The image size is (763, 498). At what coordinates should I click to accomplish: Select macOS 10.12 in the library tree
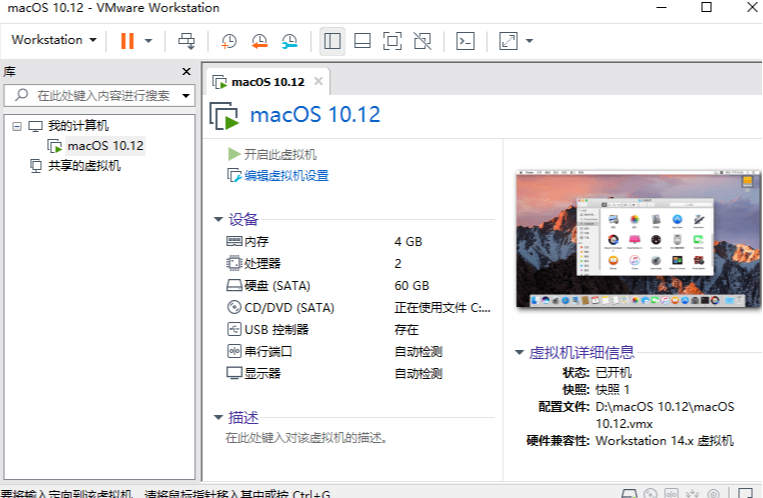point(105,146)
